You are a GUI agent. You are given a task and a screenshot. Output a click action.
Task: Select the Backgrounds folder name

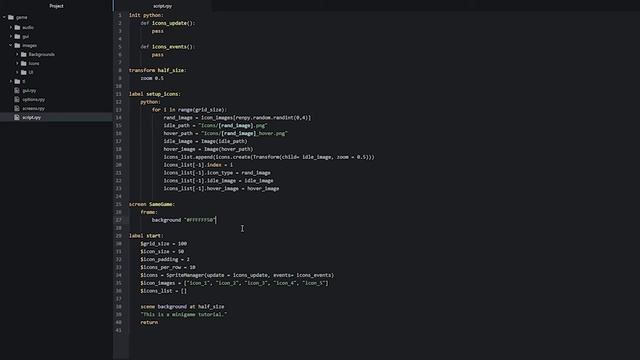point(42,54)
